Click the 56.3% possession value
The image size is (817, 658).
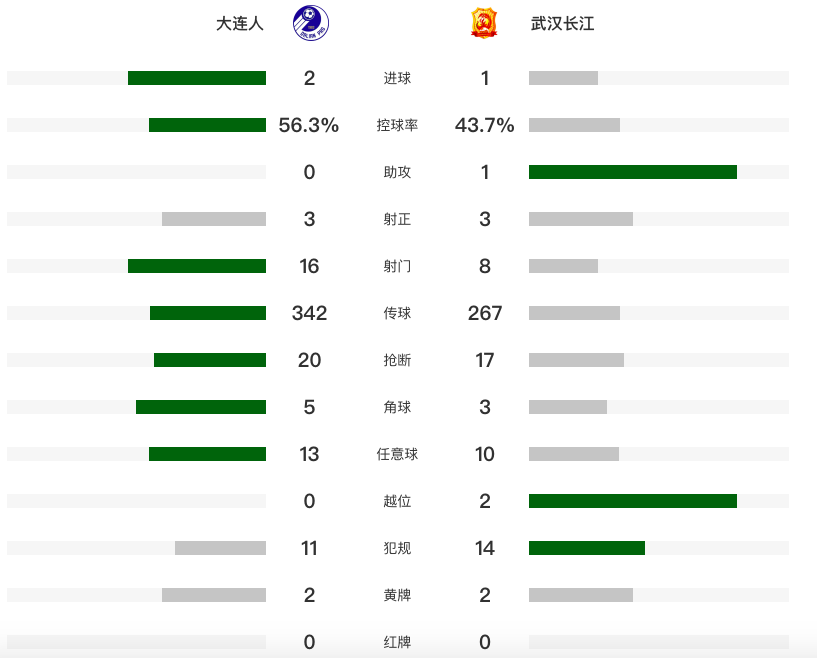click(x=309, y=125)
